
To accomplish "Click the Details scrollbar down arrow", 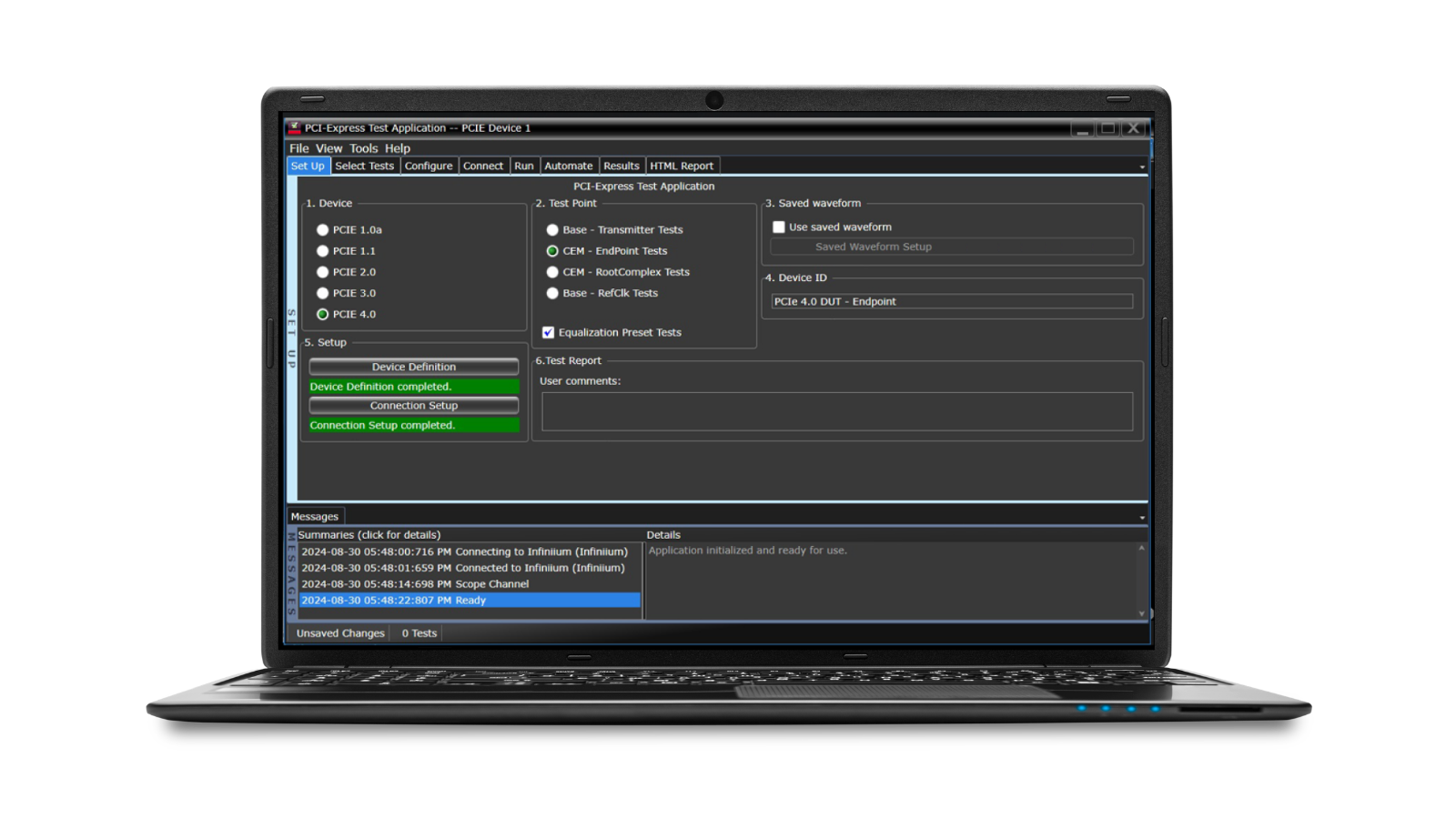I will coord(1141,613).
